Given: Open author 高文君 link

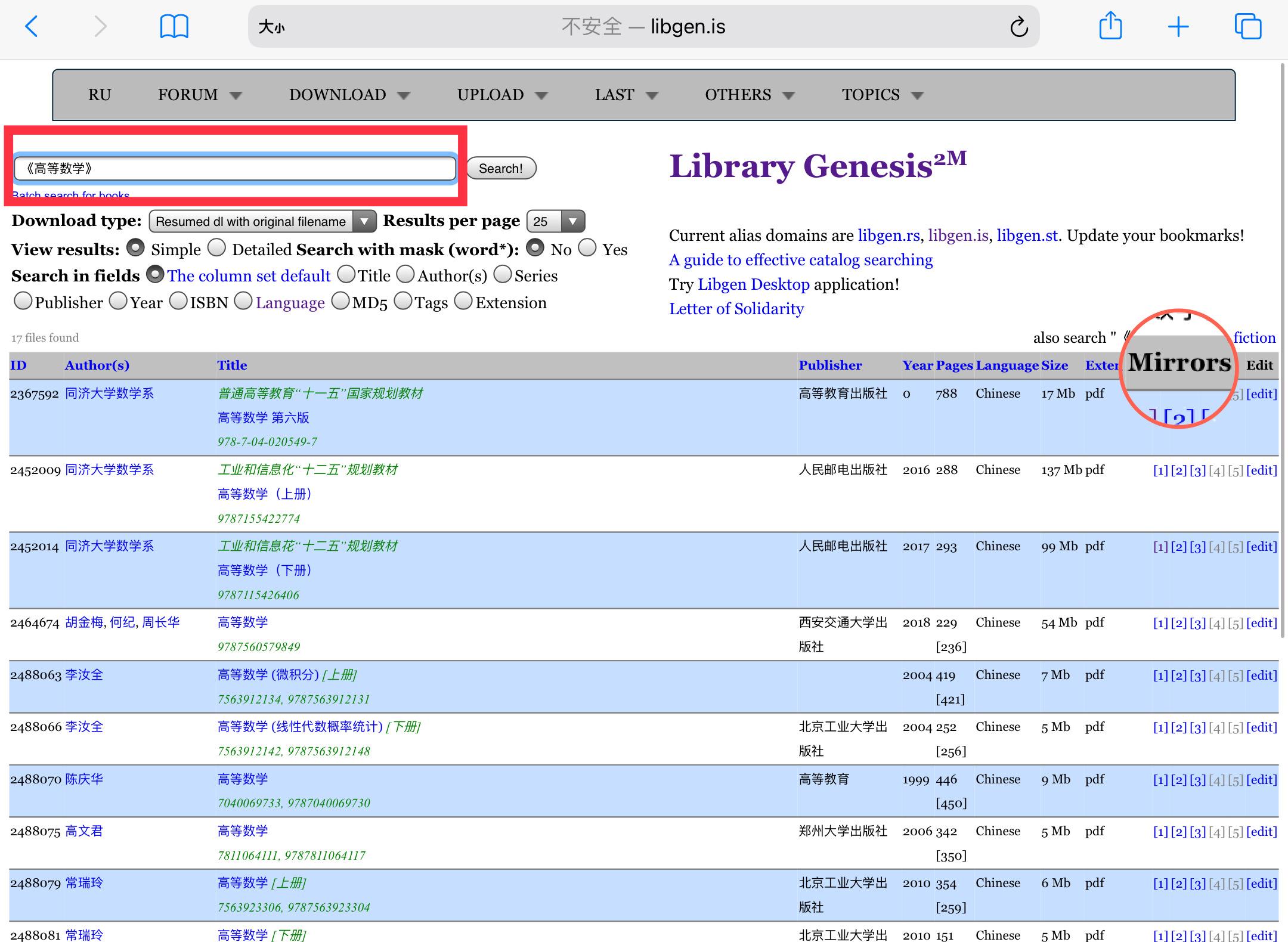Looking at the screenshot, I should [x=84, y=831].
